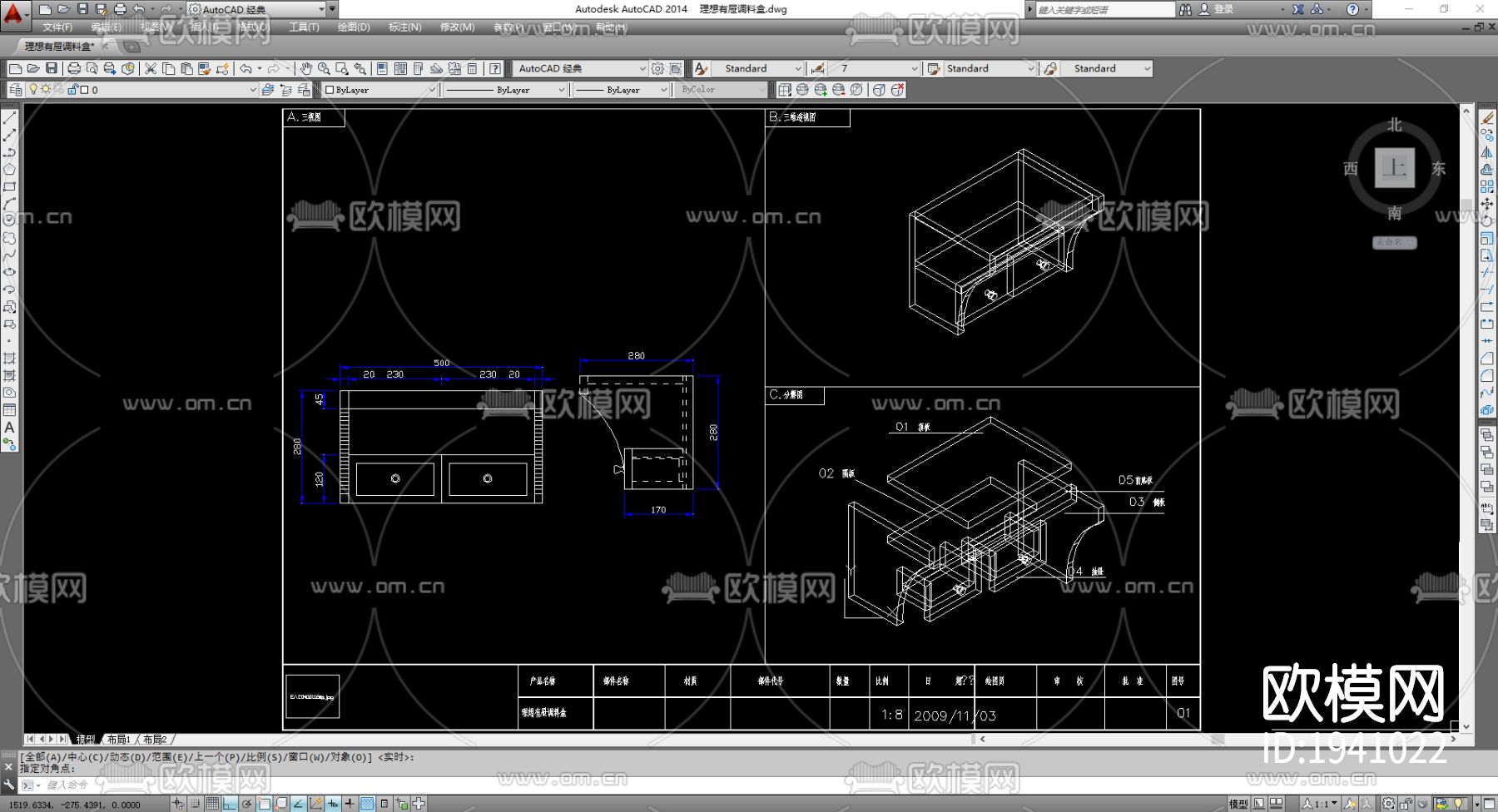
Task: Click New drawing icon in standard toolbar
Action: (15, 68)
